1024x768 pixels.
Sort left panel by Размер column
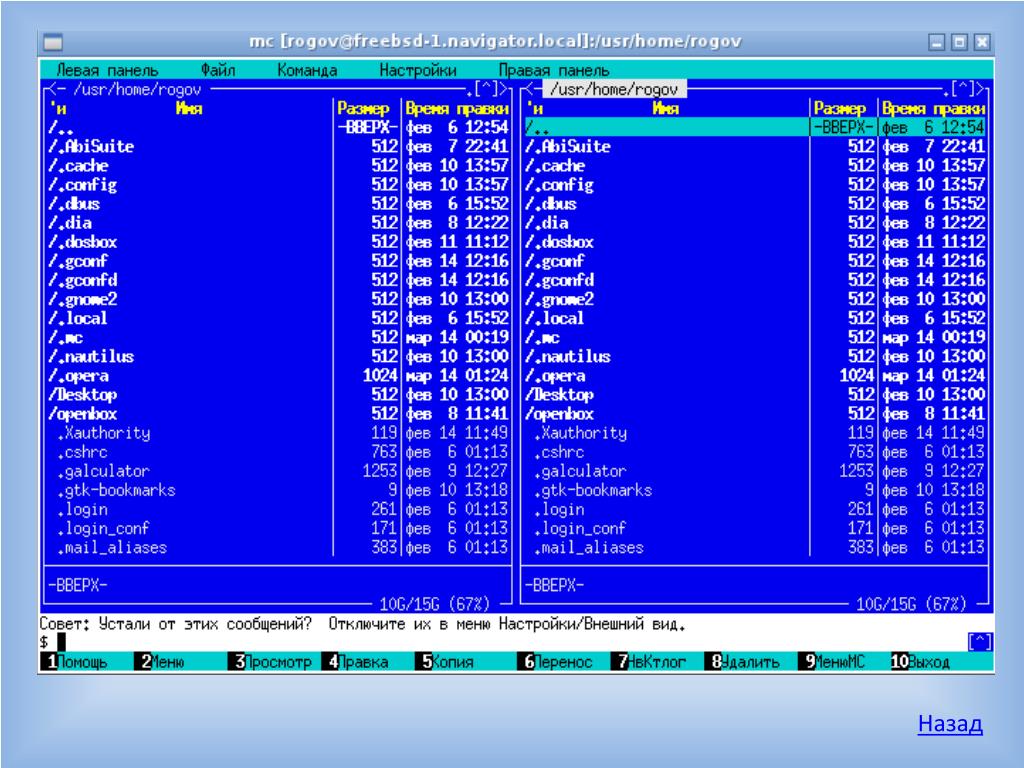[x=363, y=108]
